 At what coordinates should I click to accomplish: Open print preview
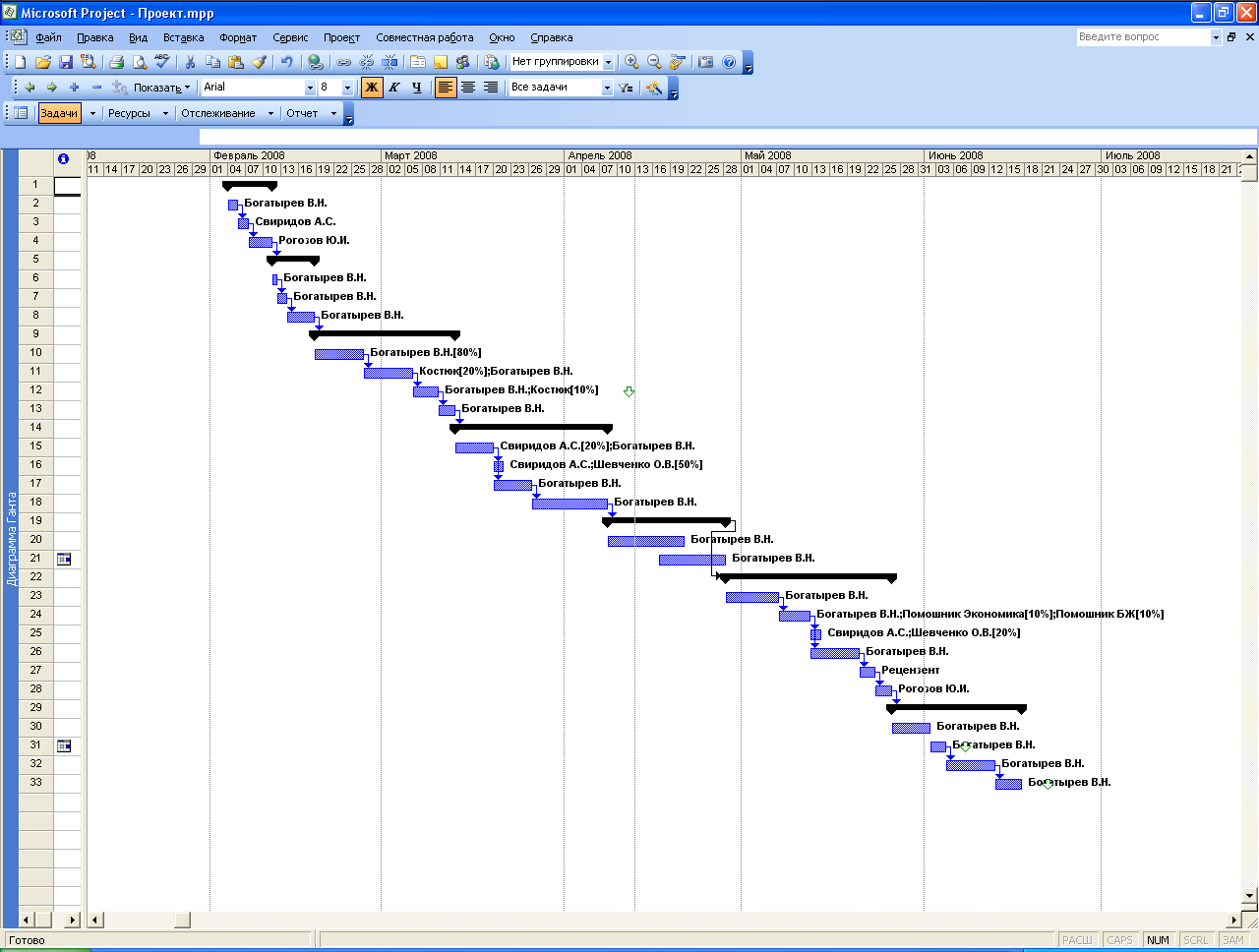tap(140, 62)
